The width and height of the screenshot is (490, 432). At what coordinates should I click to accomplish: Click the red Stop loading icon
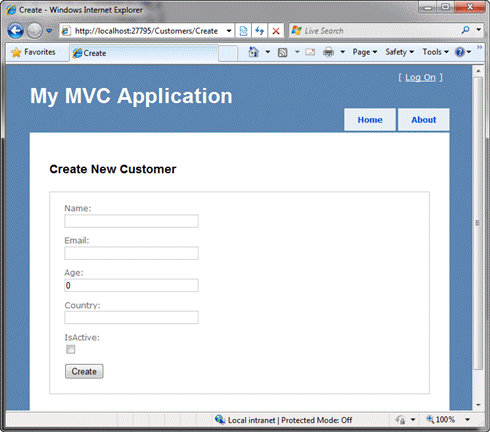tap(276, 31)
